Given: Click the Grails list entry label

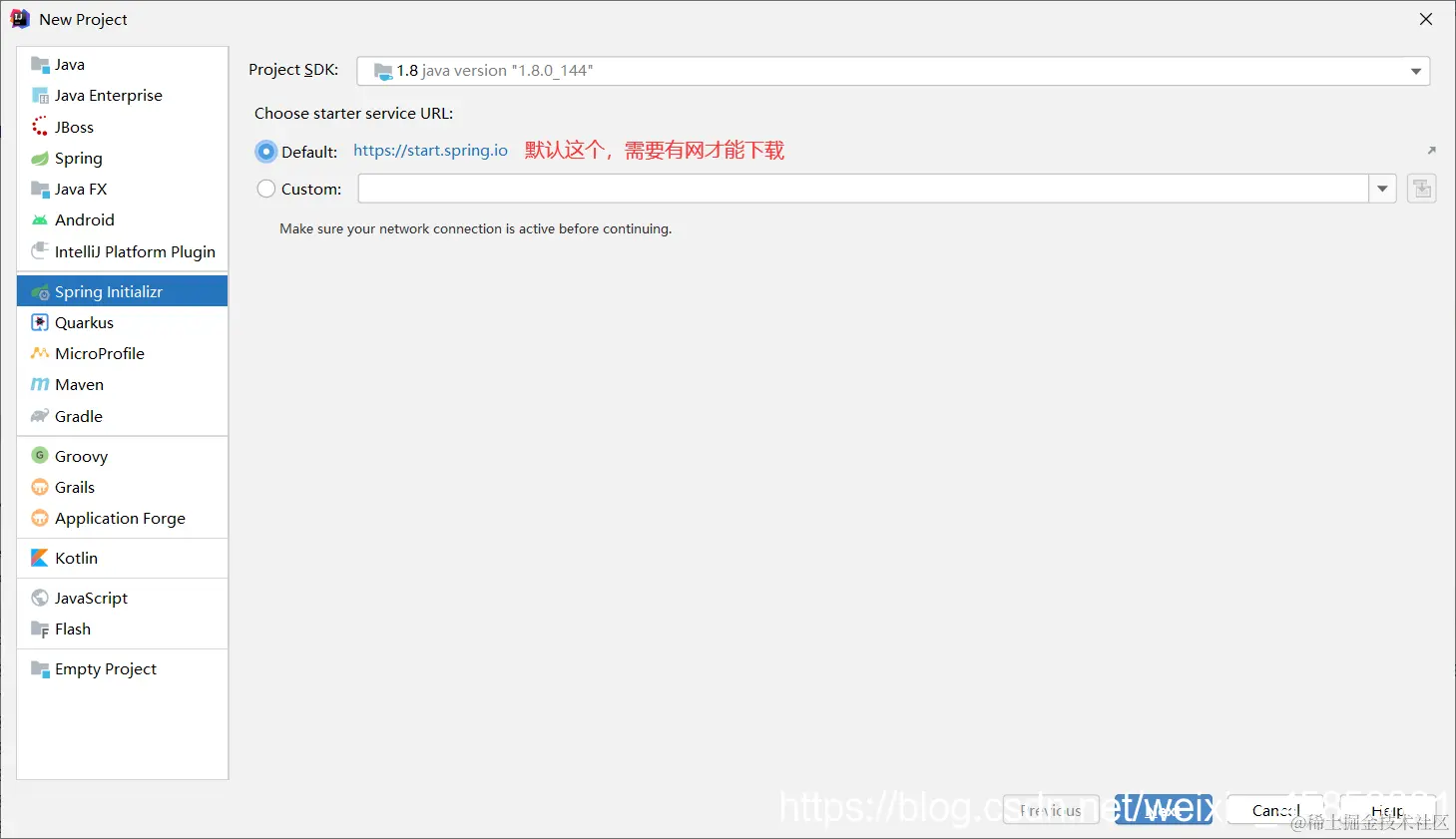Looking at the screenshot, I should pos(75,487).
